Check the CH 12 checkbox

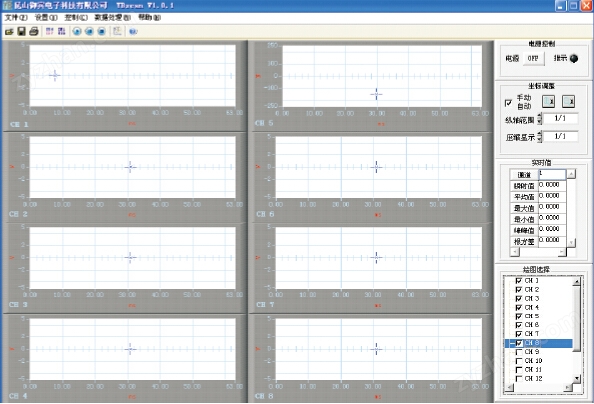pos(519,379)
